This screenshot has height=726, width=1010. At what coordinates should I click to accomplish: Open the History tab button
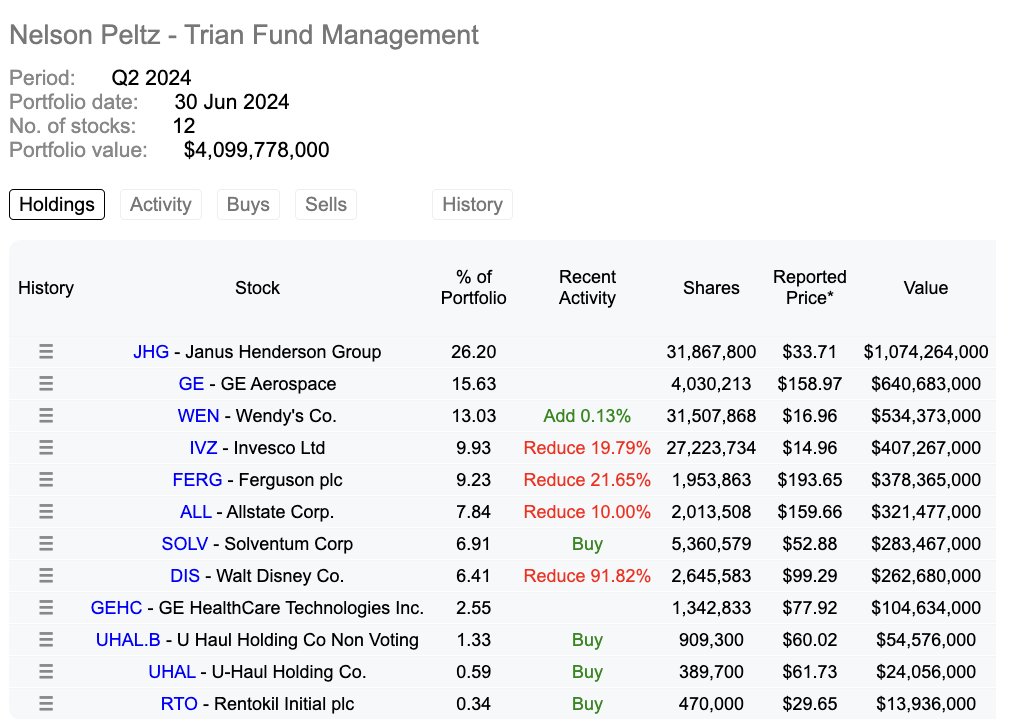click(x=472, y=204)
